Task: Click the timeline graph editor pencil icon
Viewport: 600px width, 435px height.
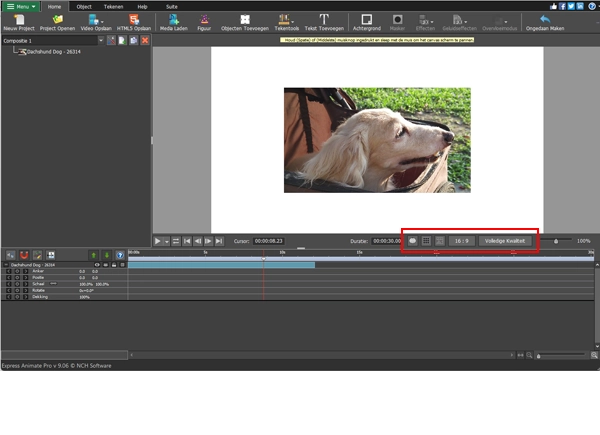Action: click(37, 255)
